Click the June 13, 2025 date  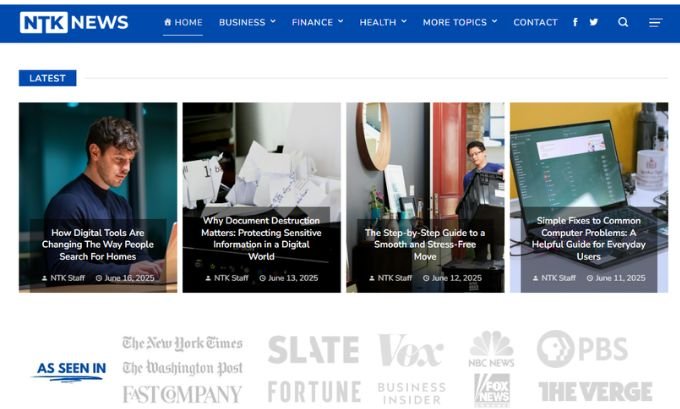289,278
